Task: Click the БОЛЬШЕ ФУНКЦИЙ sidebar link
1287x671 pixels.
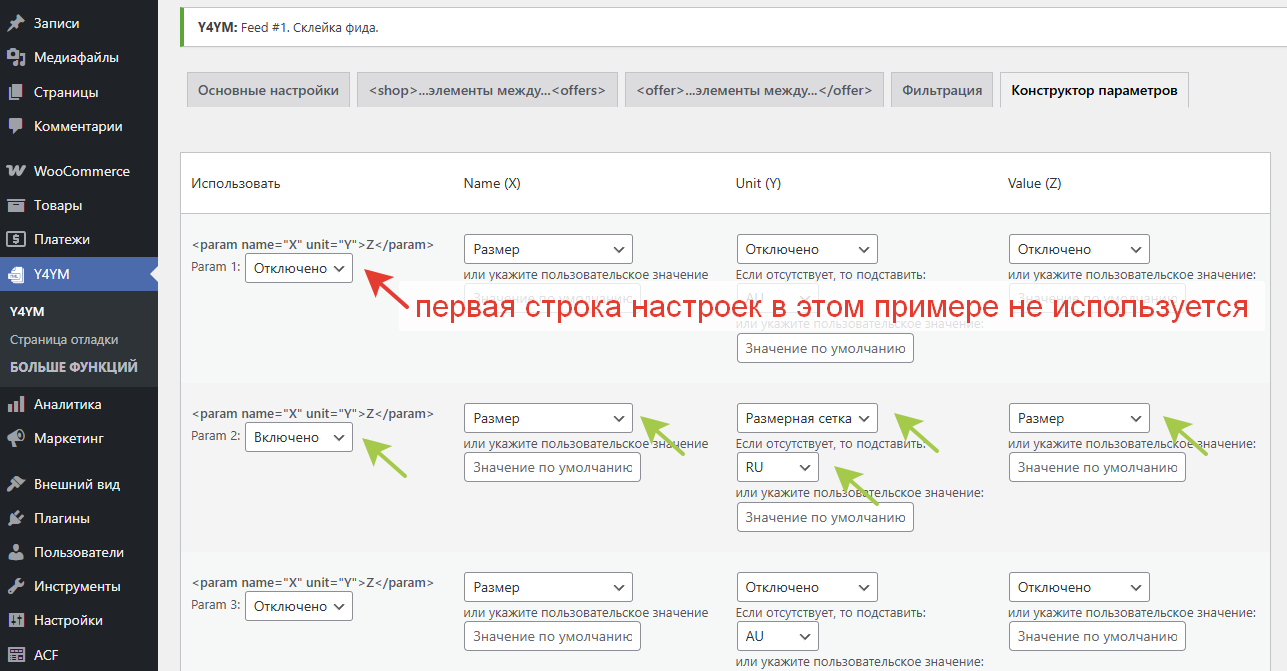Action: point(74,367)
